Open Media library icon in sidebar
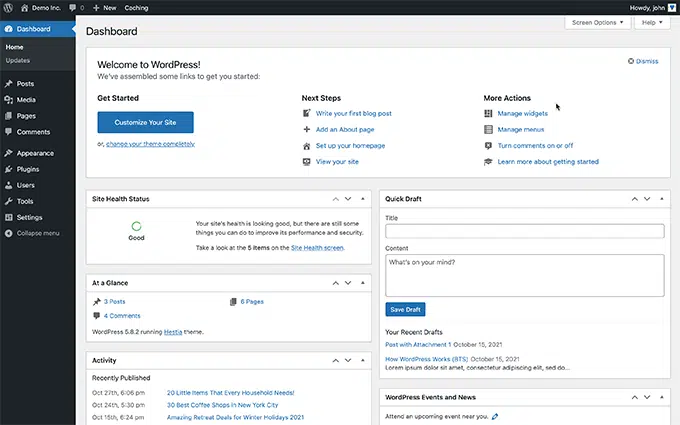The image size is (680, 425). pyautogui.click(x=8, y=100)
